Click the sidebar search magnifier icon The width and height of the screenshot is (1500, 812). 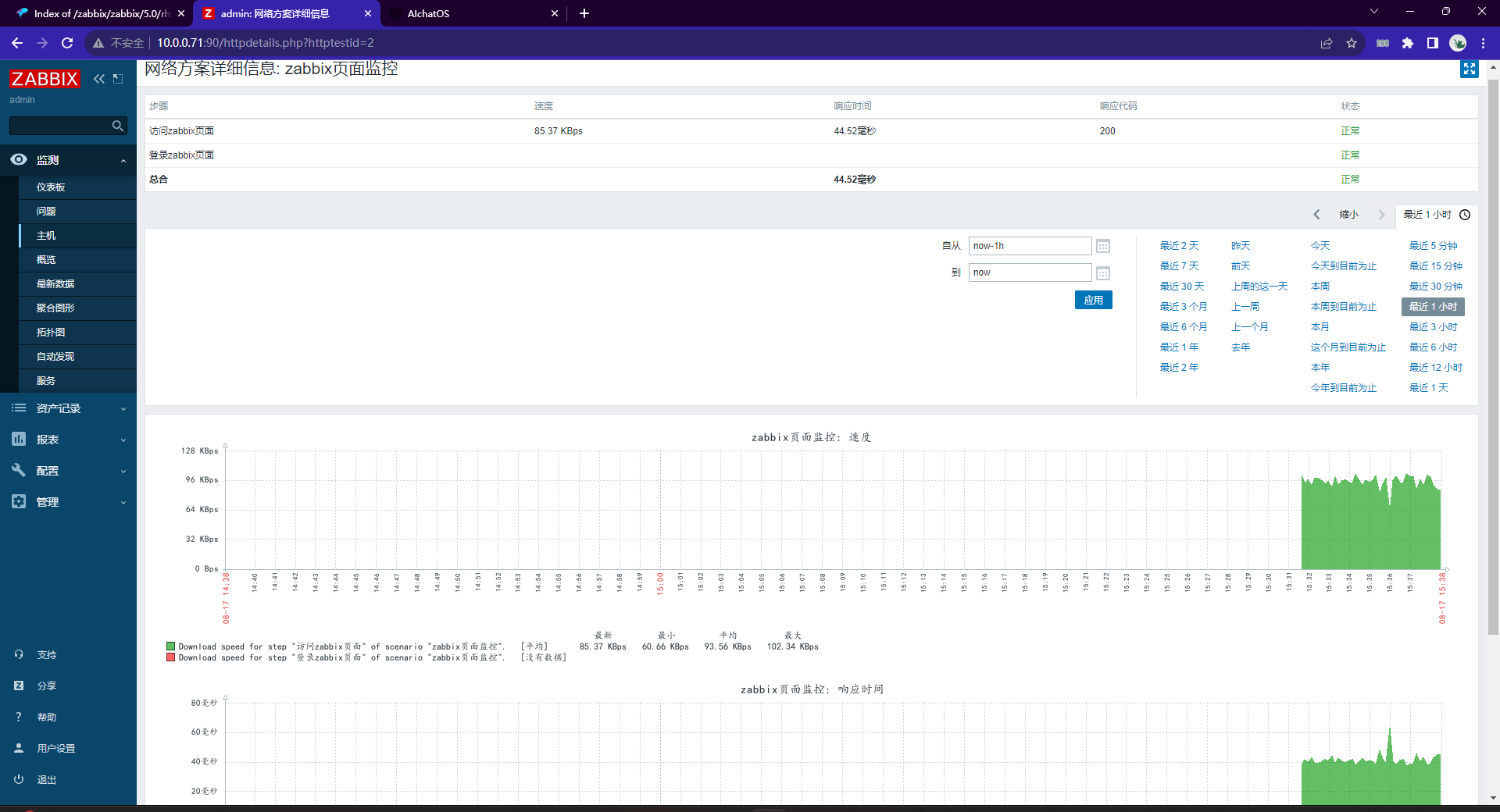click(x=117, y=126)
